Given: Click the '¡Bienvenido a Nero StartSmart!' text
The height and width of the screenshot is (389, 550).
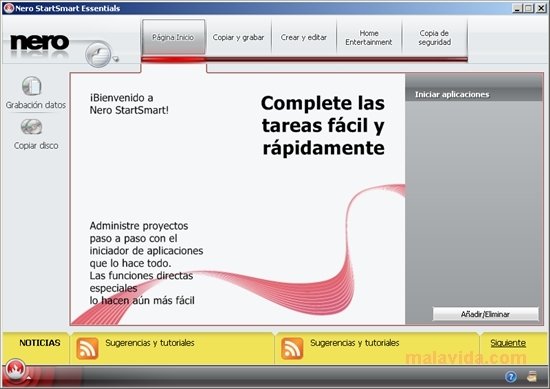Looking at the screenshot, I should click(129, 104).
